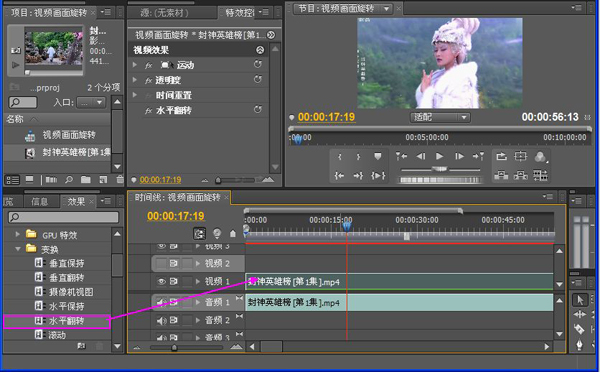Toggle the Loop playback button
The height and width of the screenshot is (372, 600).
click(x=501, y=156)
